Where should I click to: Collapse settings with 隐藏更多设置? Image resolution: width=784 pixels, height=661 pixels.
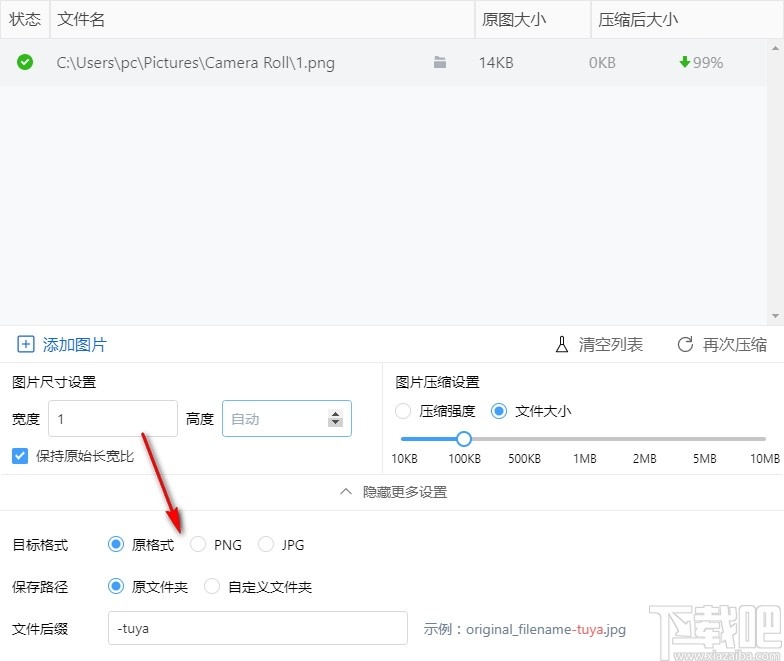405,492
